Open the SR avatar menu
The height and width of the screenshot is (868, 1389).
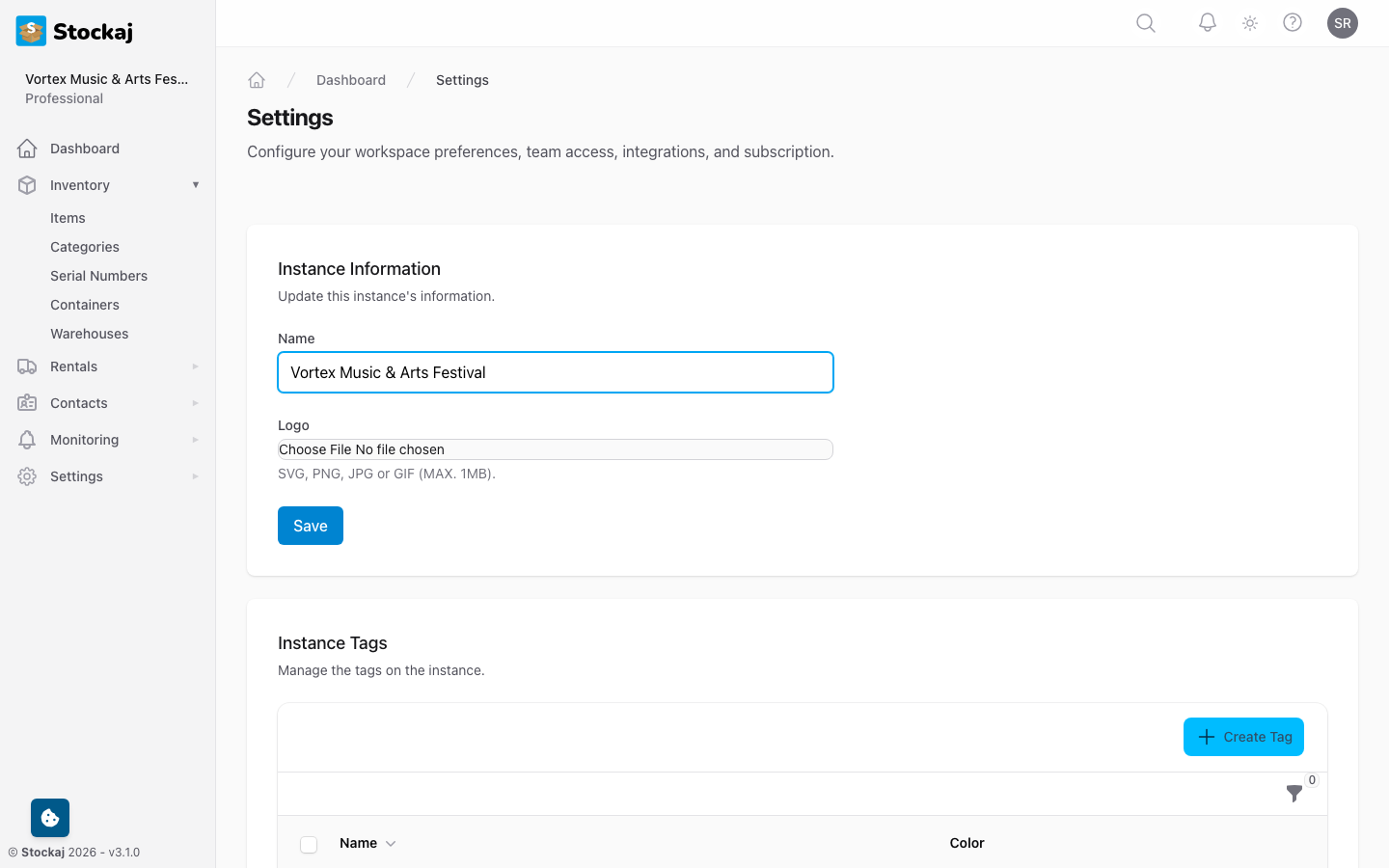(x=1343, y=22)
